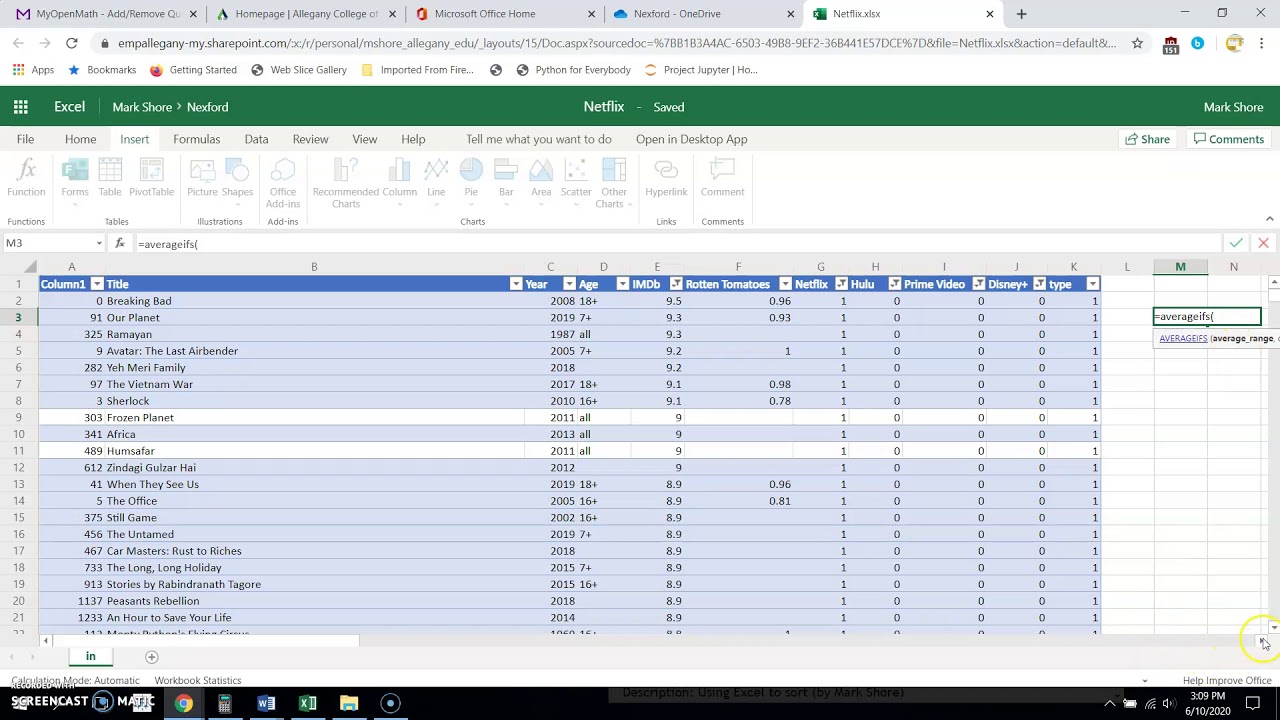Insert a Line chart

click(436, 180)
